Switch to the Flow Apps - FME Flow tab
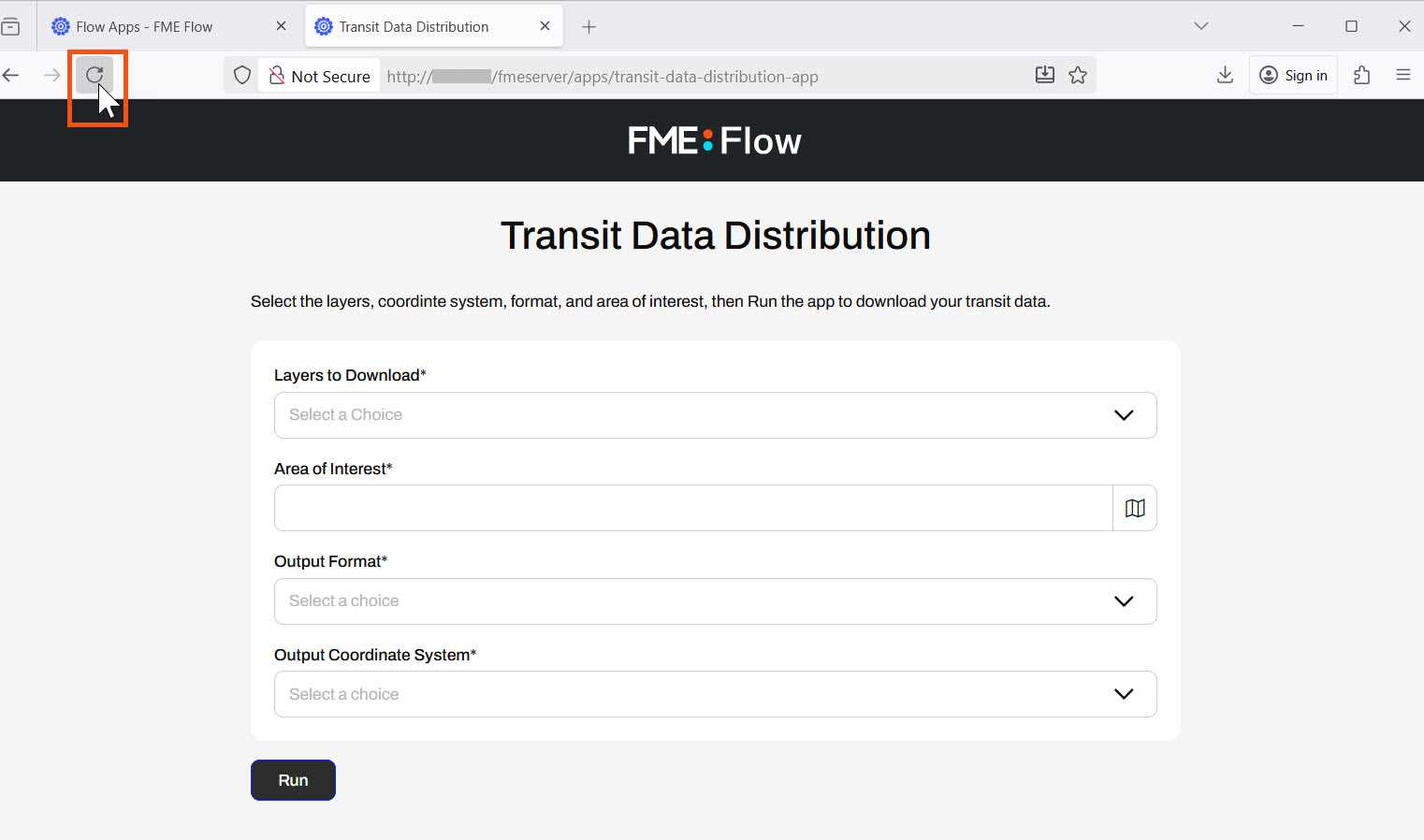 point(145,27)
